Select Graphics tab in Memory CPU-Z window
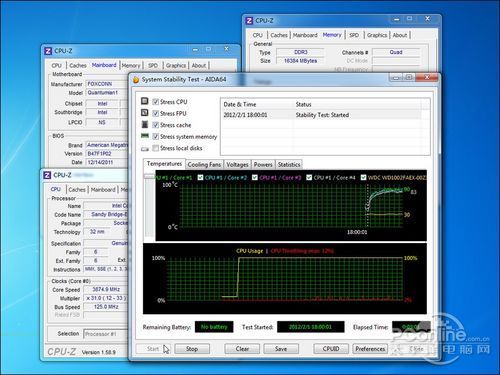This screenshot has height=375, width=500. (377, 35)
